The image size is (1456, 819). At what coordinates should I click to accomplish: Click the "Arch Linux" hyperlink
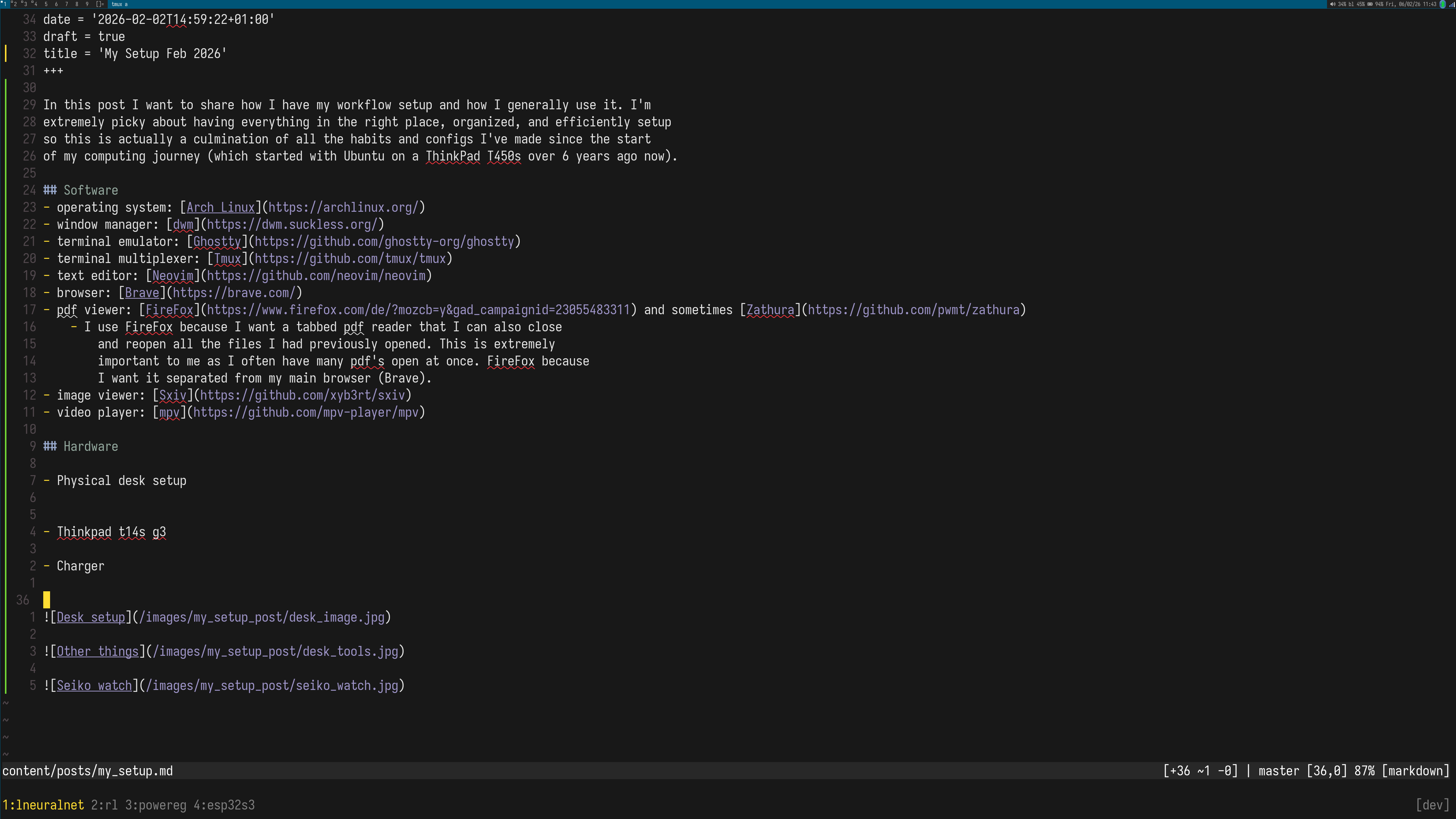pos(220,207)
